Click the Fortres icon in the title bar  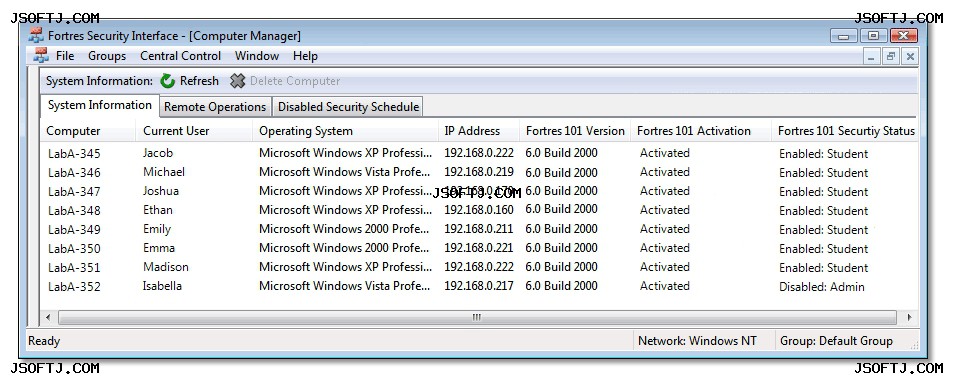click(36, 35)
